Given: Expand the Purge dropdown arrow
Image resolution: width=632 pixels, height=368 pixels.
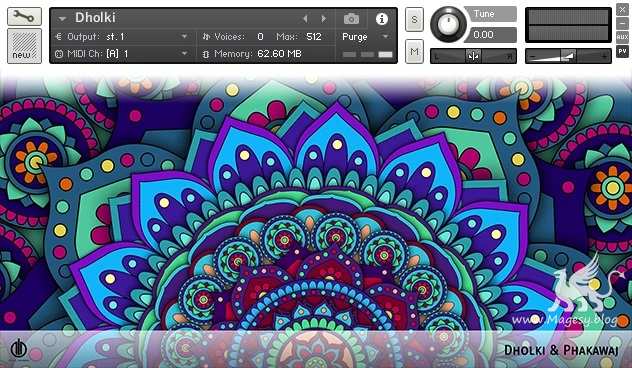Looking at the screenshot, I should [x=385, y=37].
